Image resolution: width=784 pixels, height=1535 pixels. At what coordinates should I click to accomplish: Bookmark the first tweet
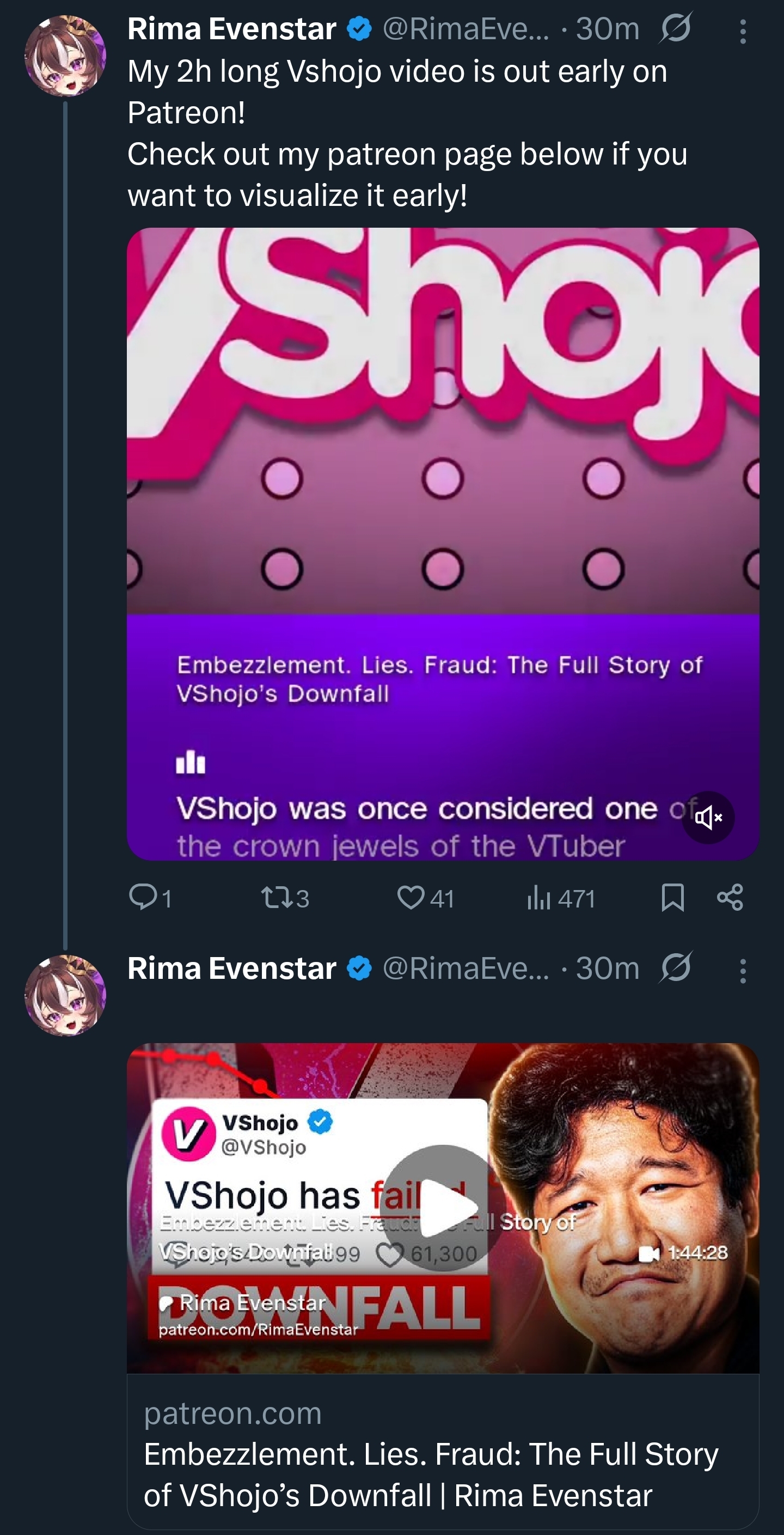click(672, 897)
